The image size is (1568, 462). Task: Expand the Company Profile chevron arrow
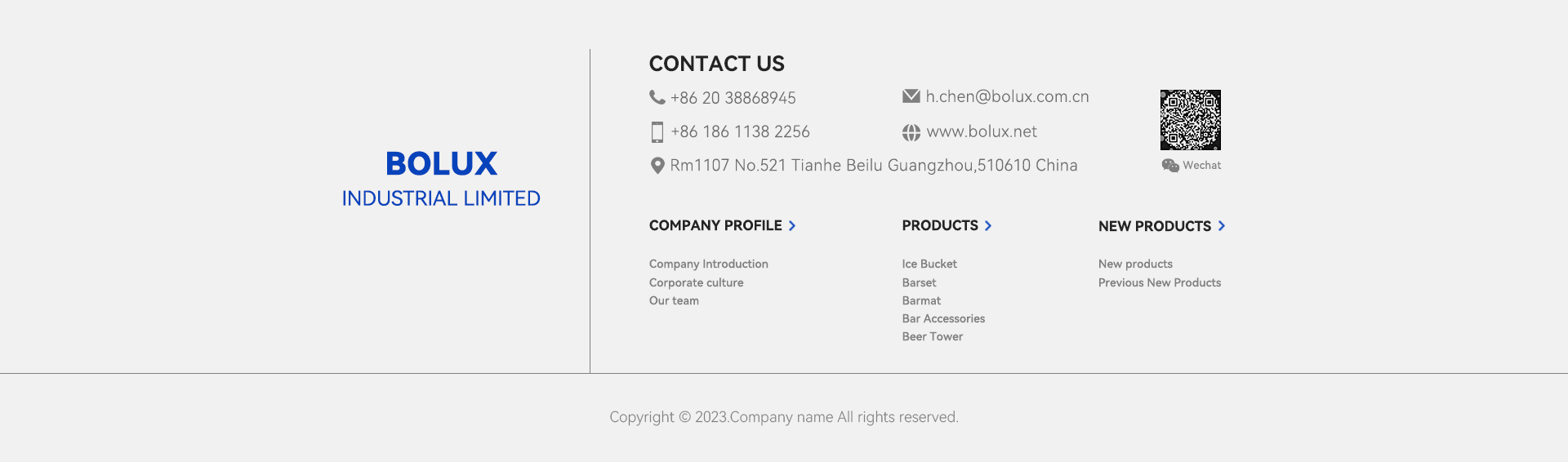792,226
